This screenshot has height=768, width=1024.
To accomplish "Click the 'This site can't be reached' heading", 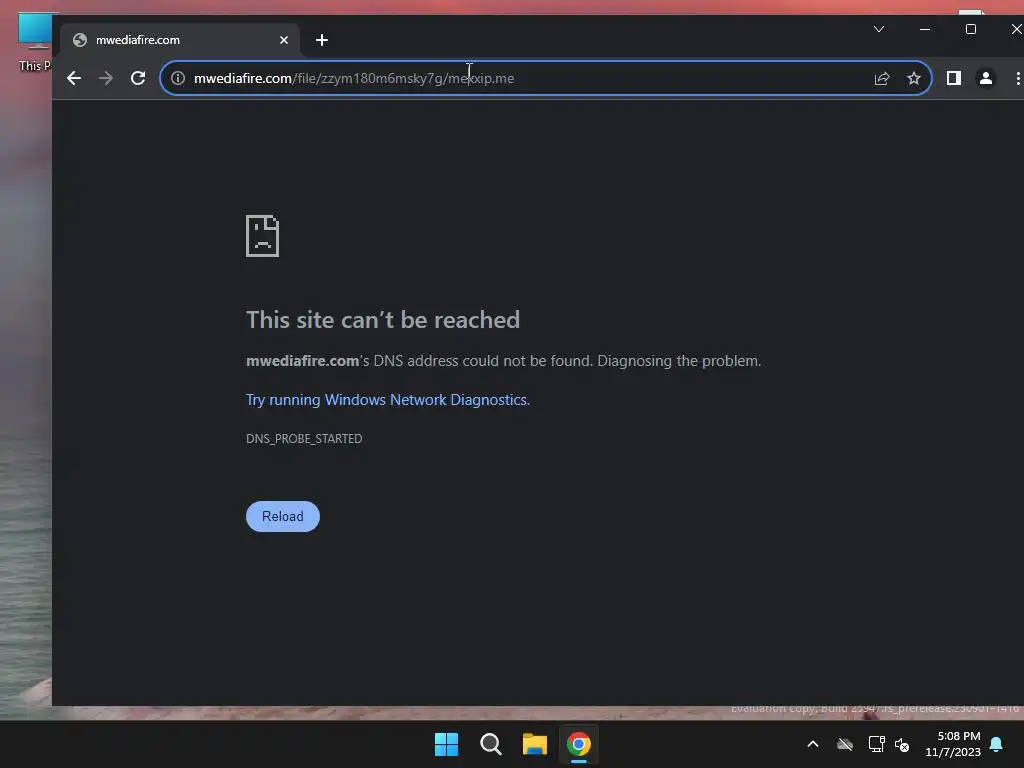I will 383,320.
